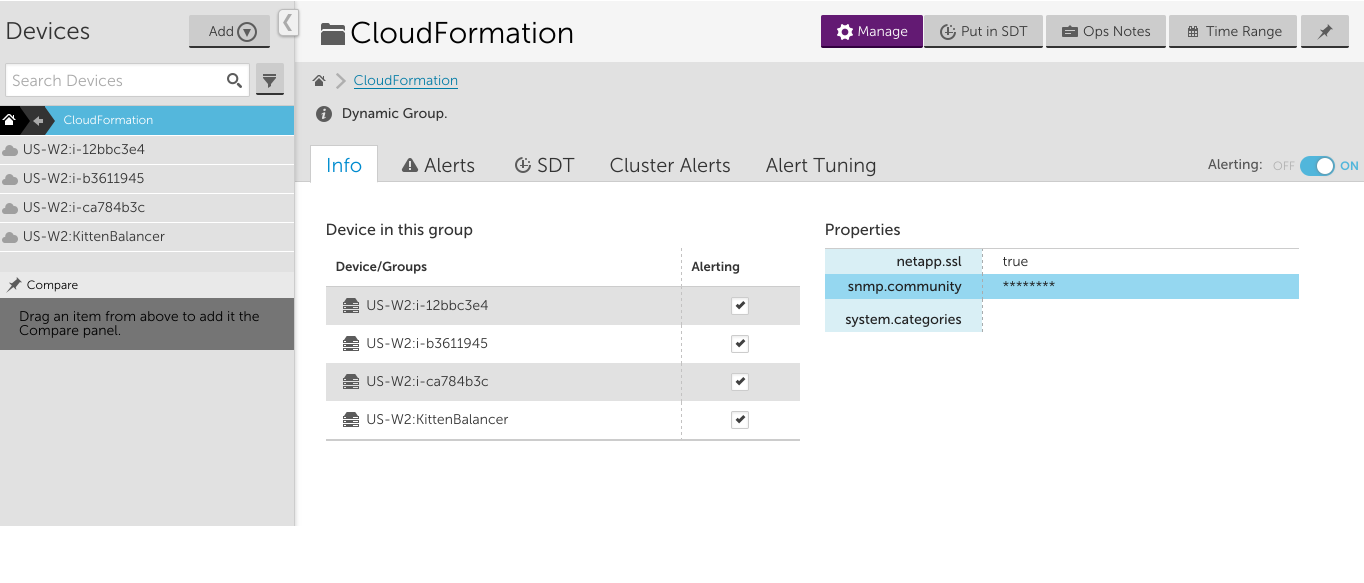This screenshot has width=1364, height=583.
Task: Click the Manage button
Action: click(872, 31)
